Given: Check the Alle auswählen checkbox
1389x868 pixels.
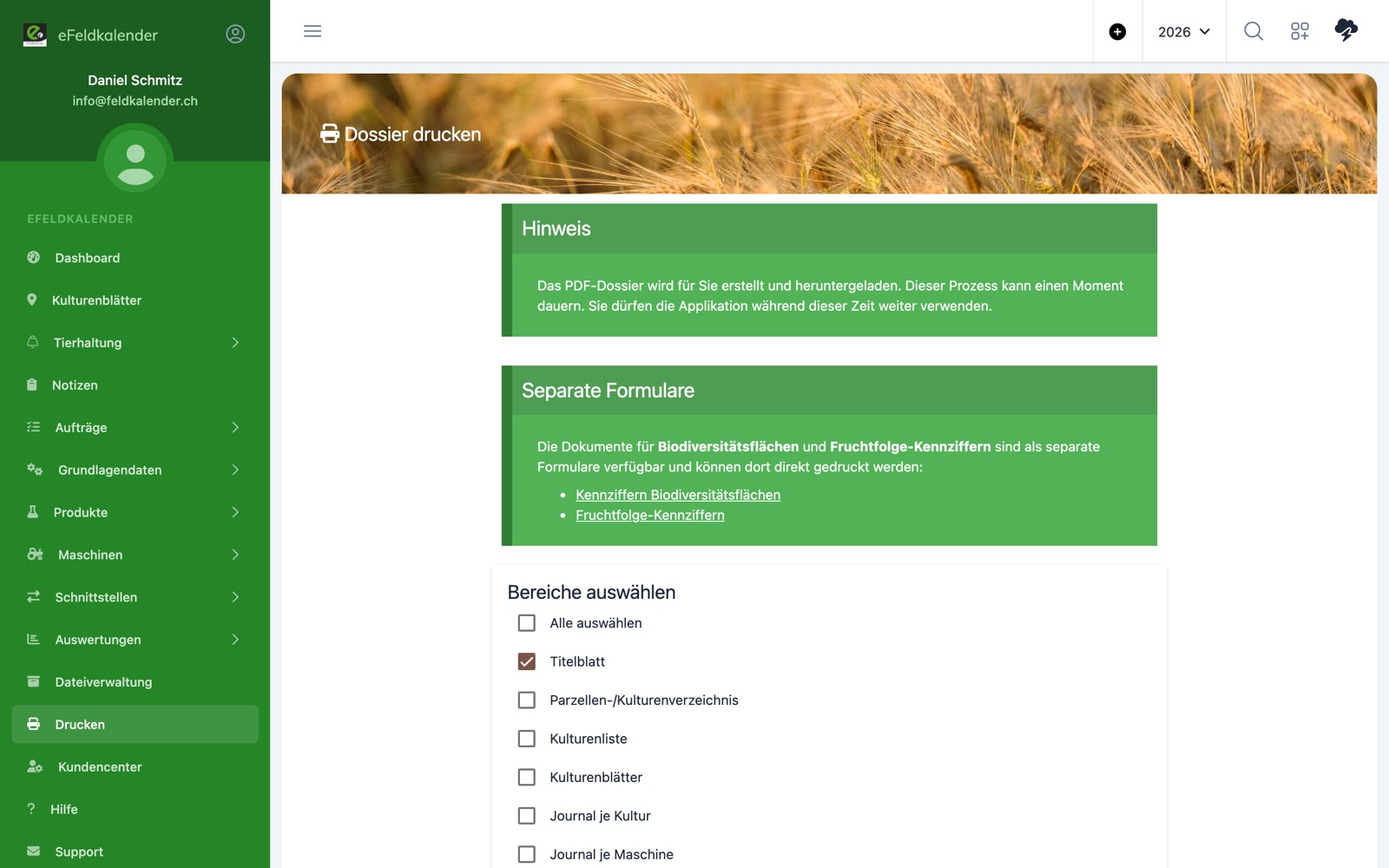Looking at the screenshot, I should [526, 623].
